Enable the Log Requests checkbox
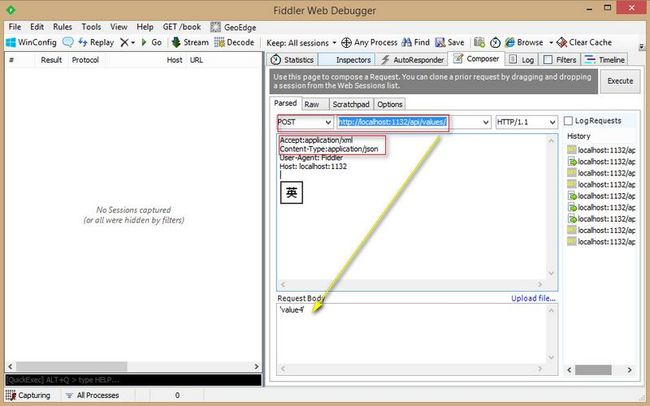 click(568, 121)
